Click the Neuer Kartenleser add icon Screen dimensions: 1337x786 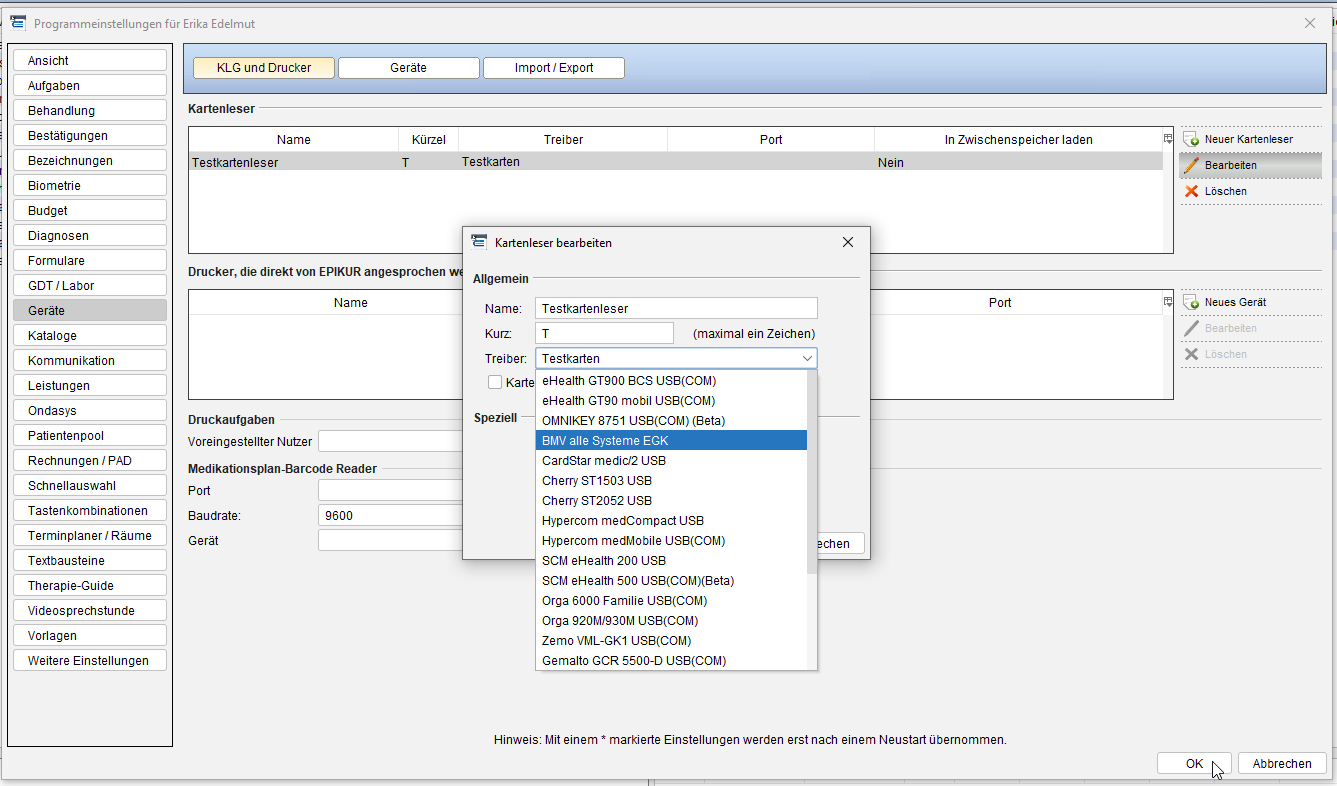(x=1191, y=139)
